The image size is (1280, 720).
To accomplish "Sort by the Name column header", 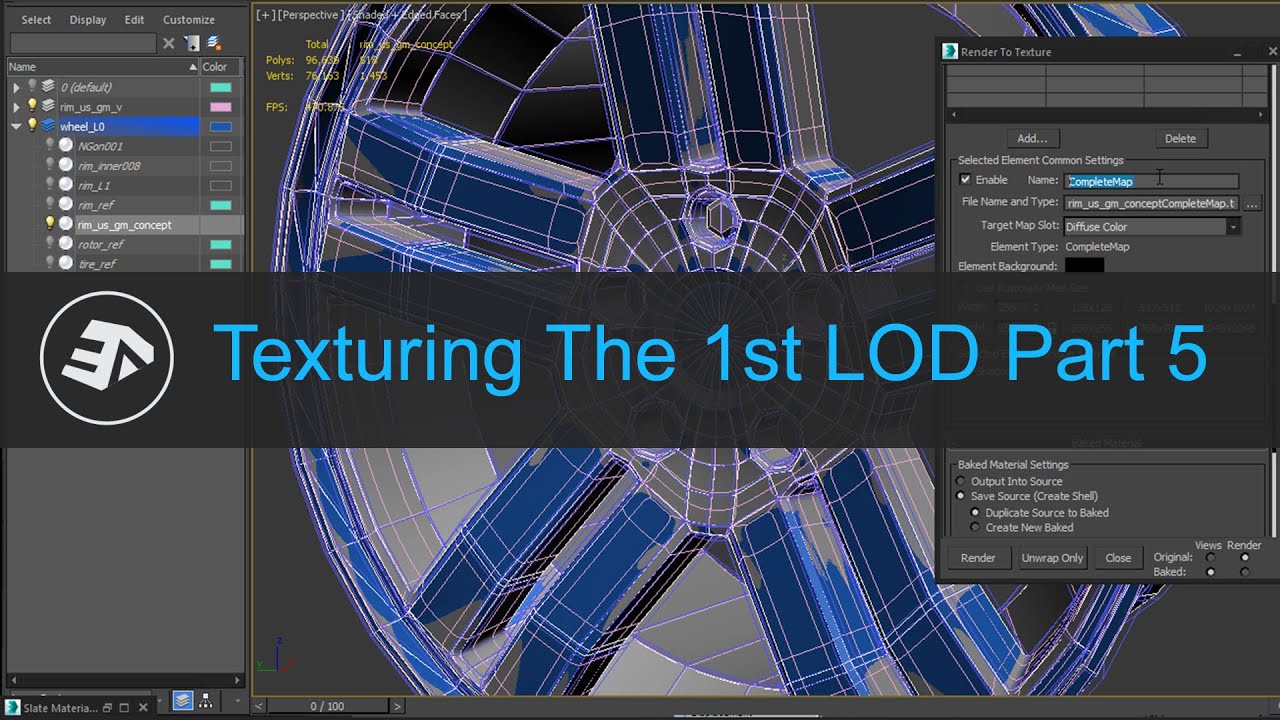I will point(103,67).
